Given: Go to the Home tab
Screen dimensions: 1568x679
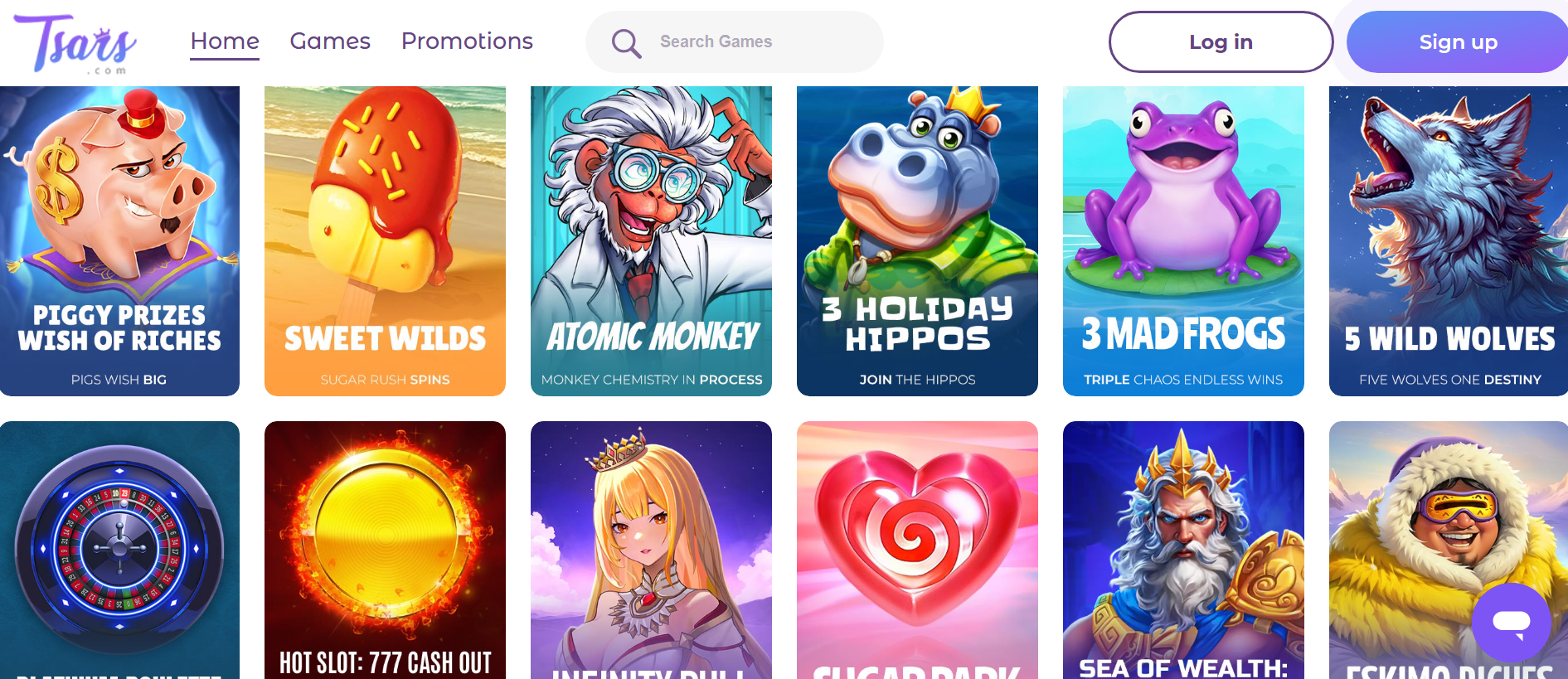Looking at the screenshot, I should click(225, 41).
